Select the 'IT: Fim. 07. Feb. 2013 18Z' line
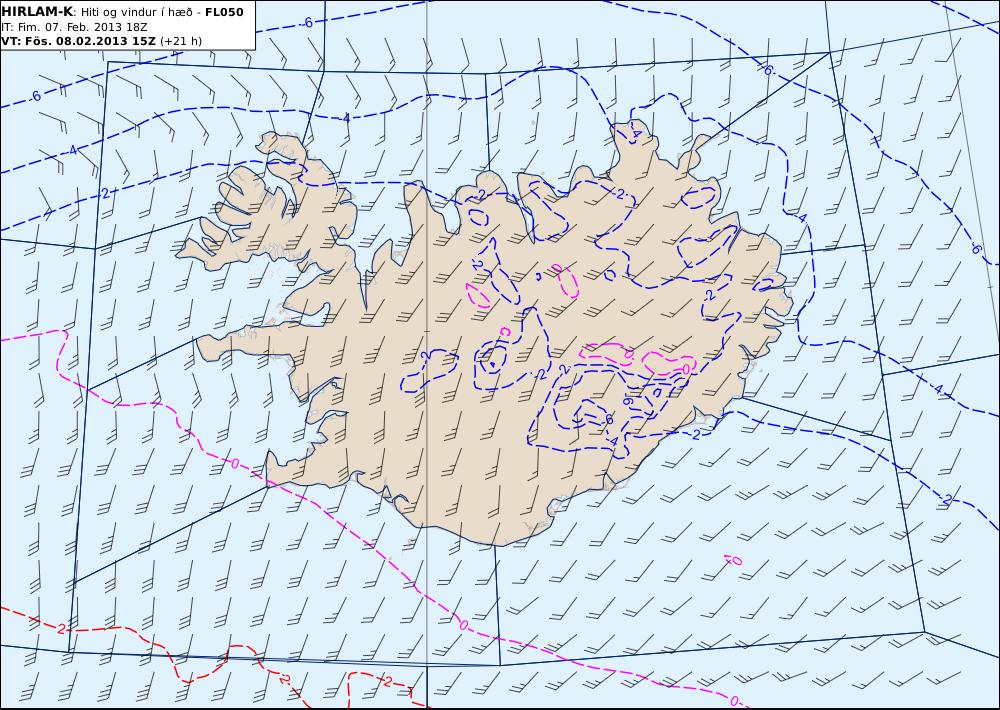The image size is (1000, 710). [74, 27]
